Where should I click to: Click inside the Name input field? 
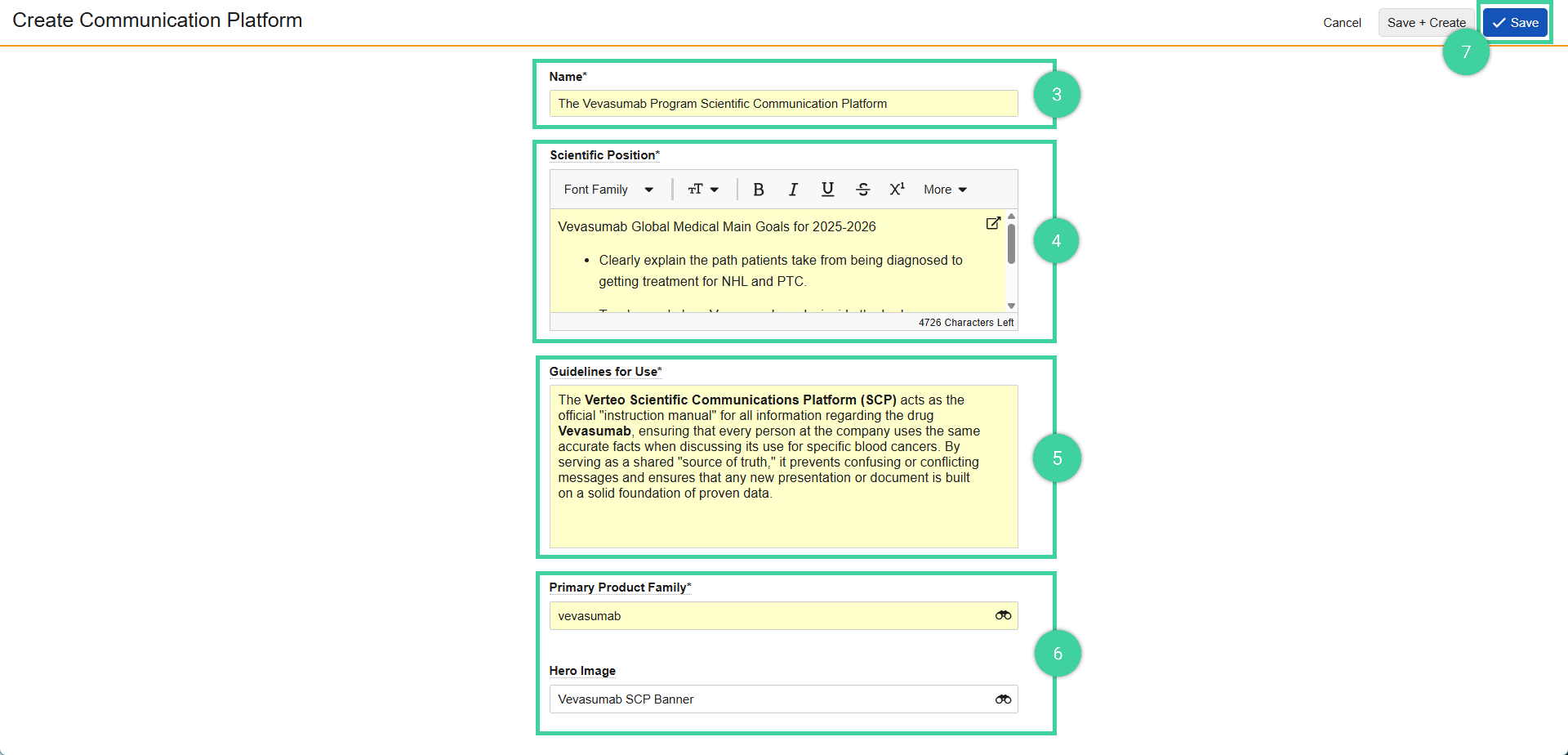(782, 103)
